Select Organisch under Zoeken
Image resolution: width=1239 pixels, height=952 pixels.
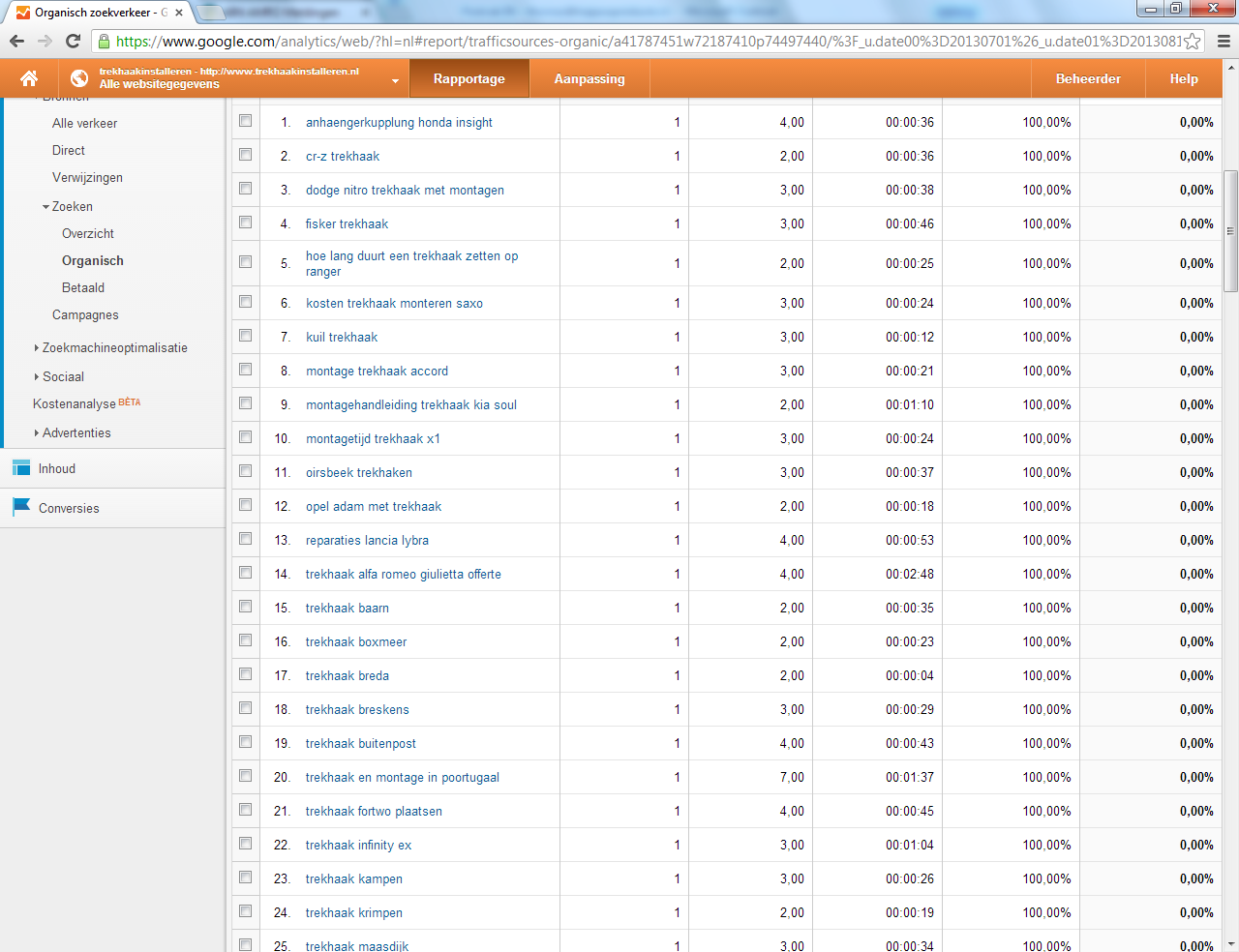(x=93, y=261)
